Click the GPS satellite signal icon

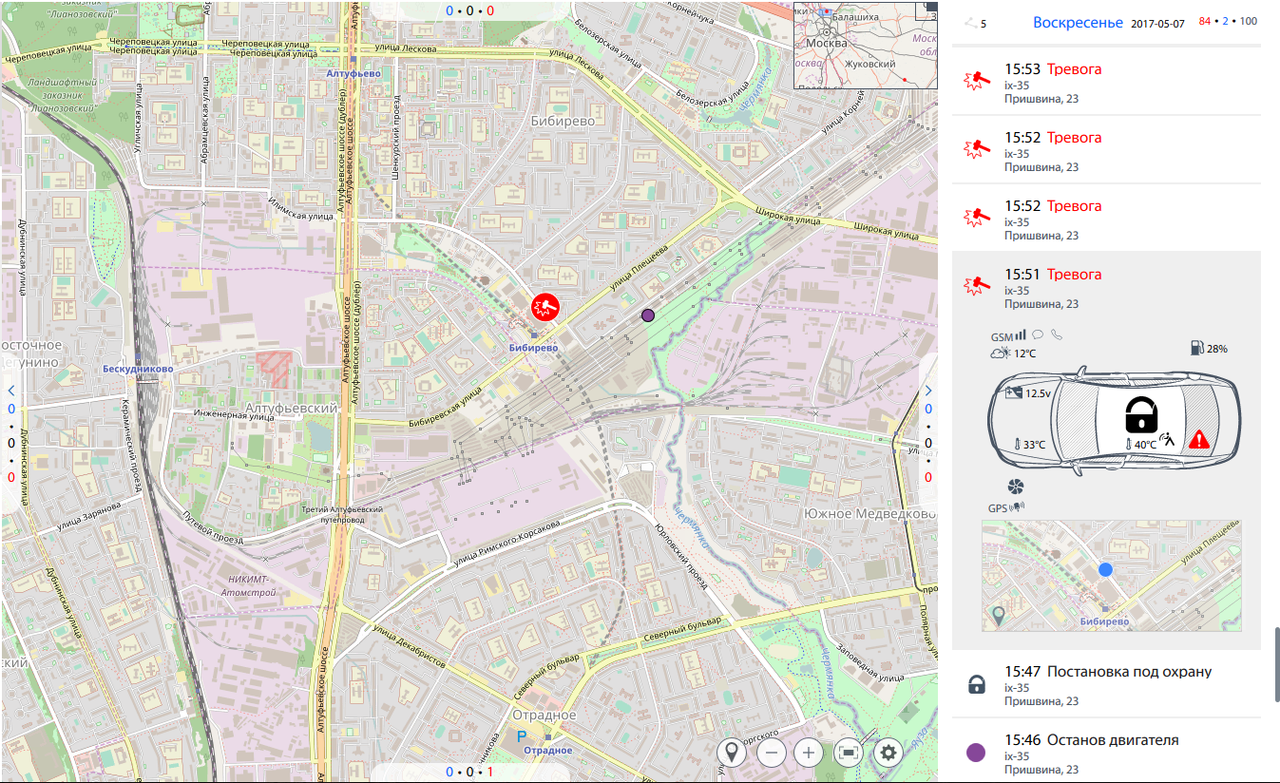1018,508
